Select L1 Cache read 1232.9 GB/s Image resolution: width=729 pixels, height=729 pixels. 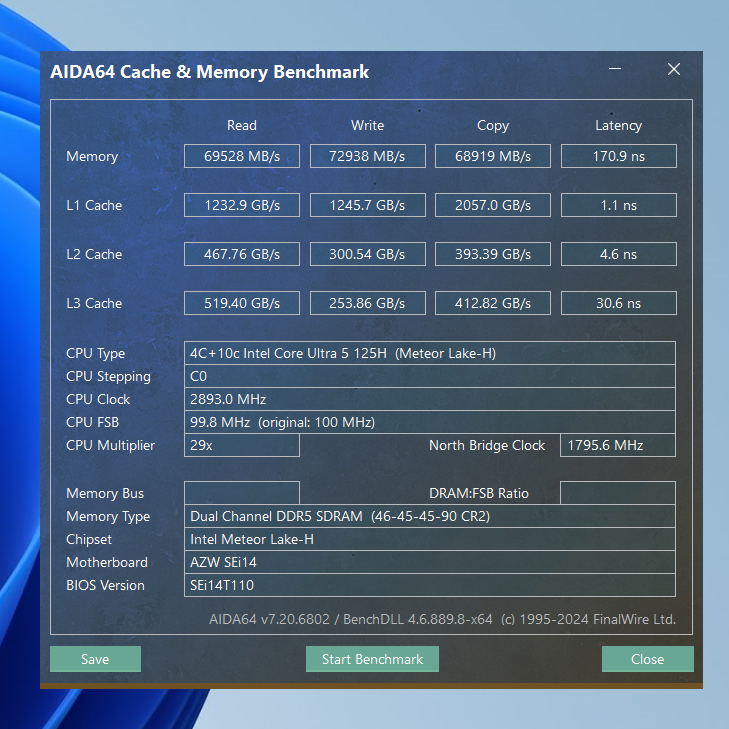tap(242, 205)
